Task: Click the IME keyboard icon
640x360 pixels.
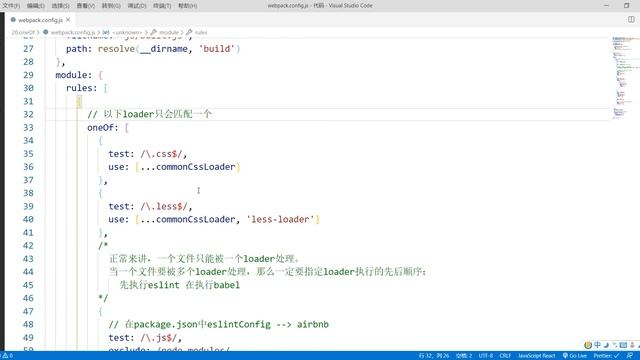Action: tap(623, 345)
